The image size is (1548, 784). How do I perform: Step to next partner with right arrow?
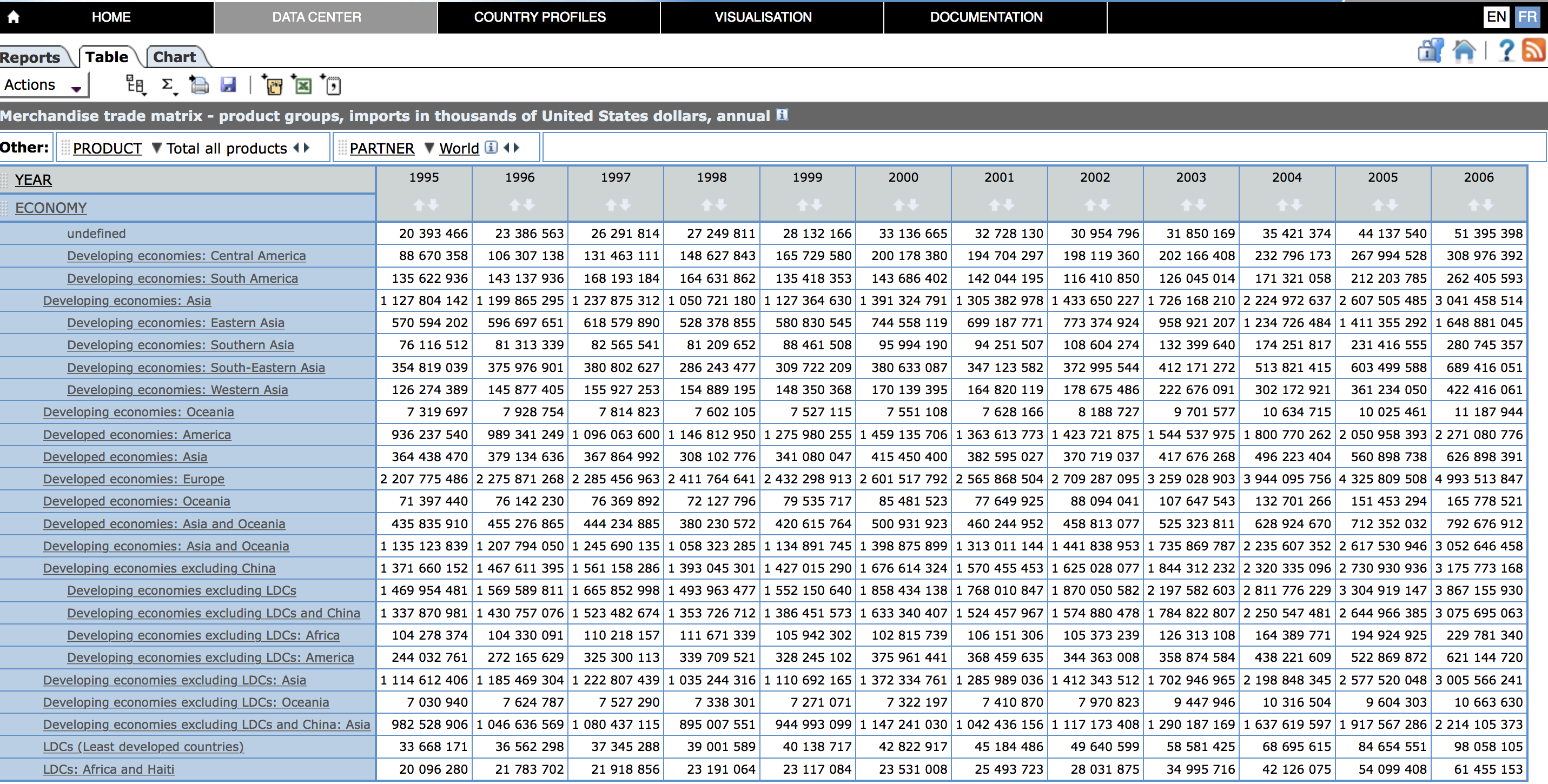(516, 148)
